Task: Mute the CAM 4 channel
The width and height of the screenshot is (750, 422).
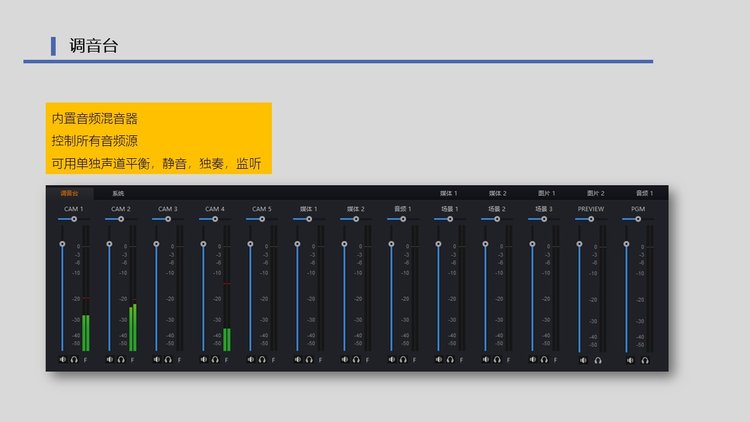Action: click(x=203, y=359)
